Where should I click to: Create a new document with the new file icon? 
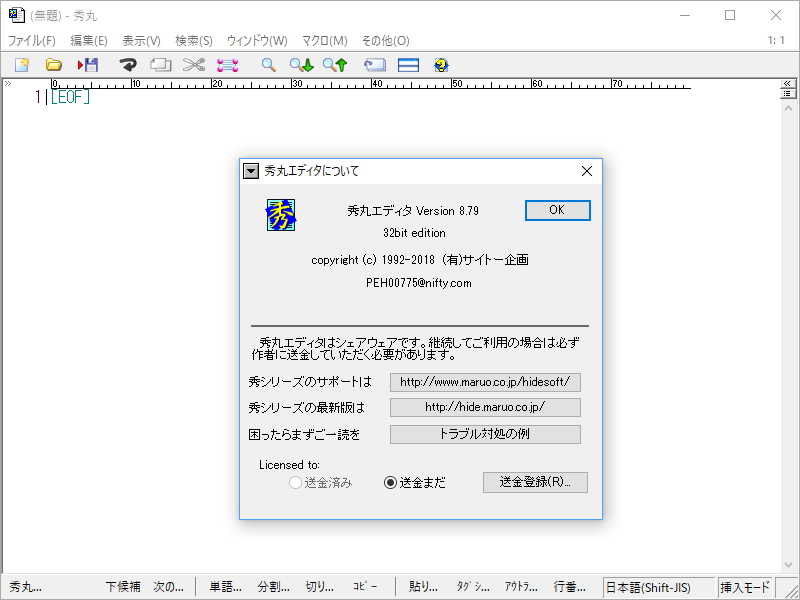tap(22, 64)
